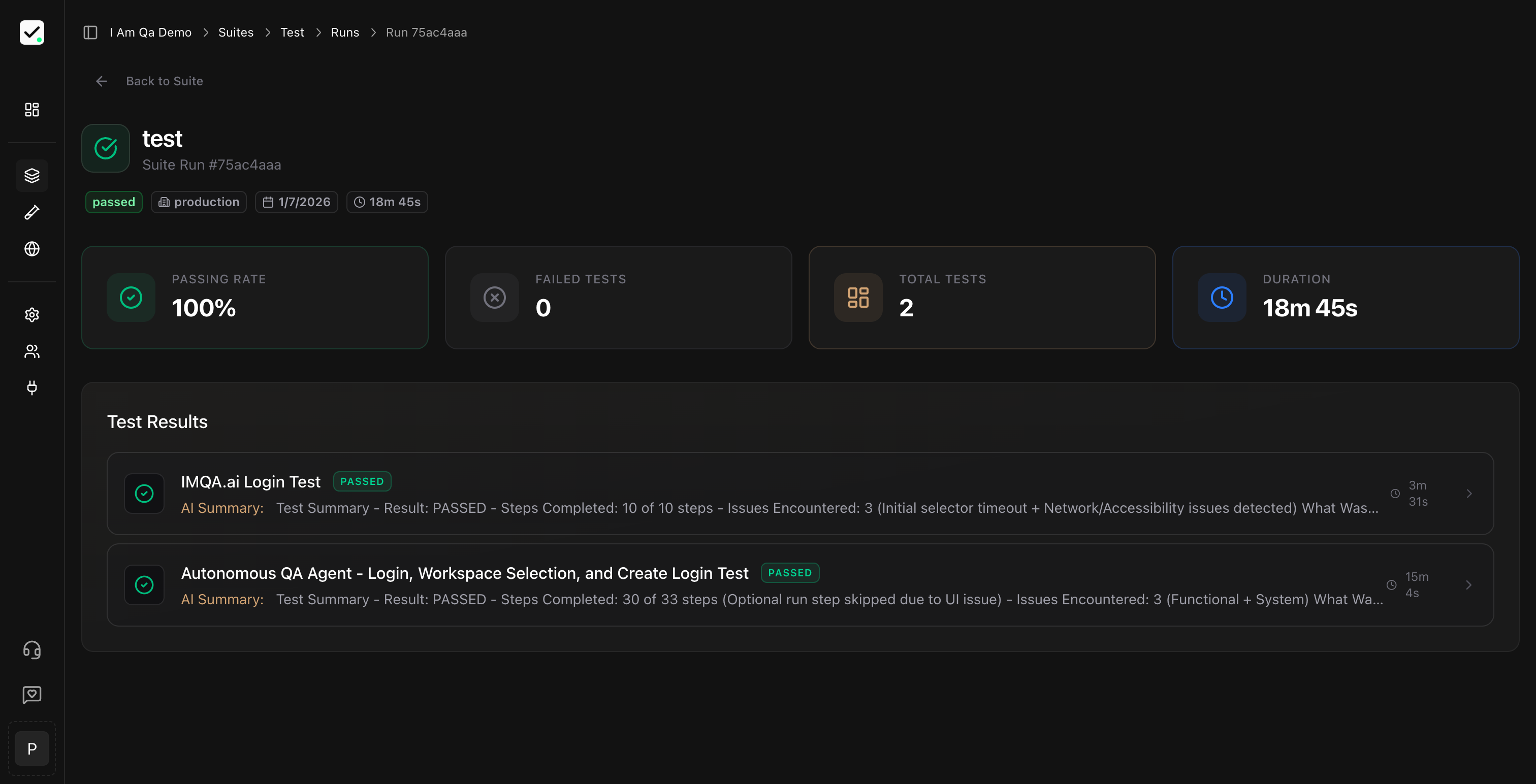Expand Autonomous QA Agent row chevron
Image resolution: width=1536 pixels, height=784 pixels.
pyautogui.click(x=1468, y=585)
